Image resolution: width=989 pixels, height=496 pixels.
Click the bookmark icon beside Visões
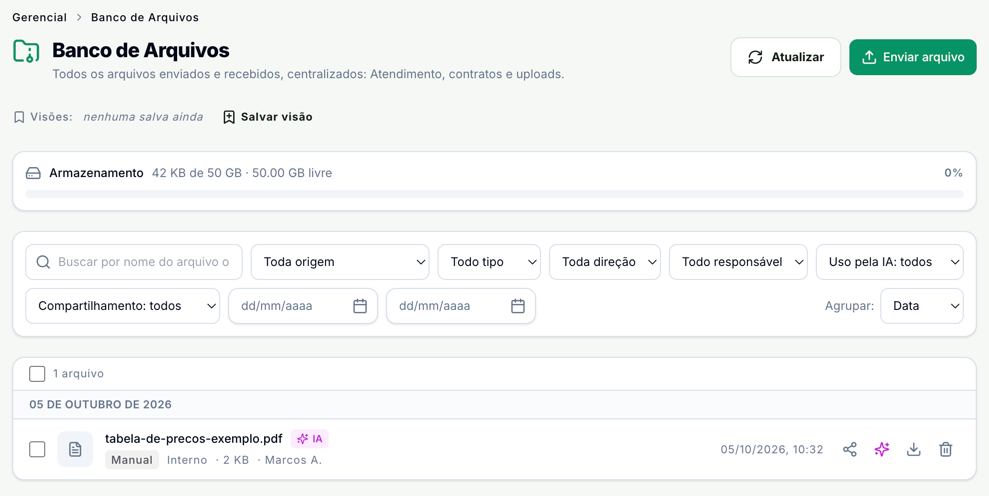[19, 117]
